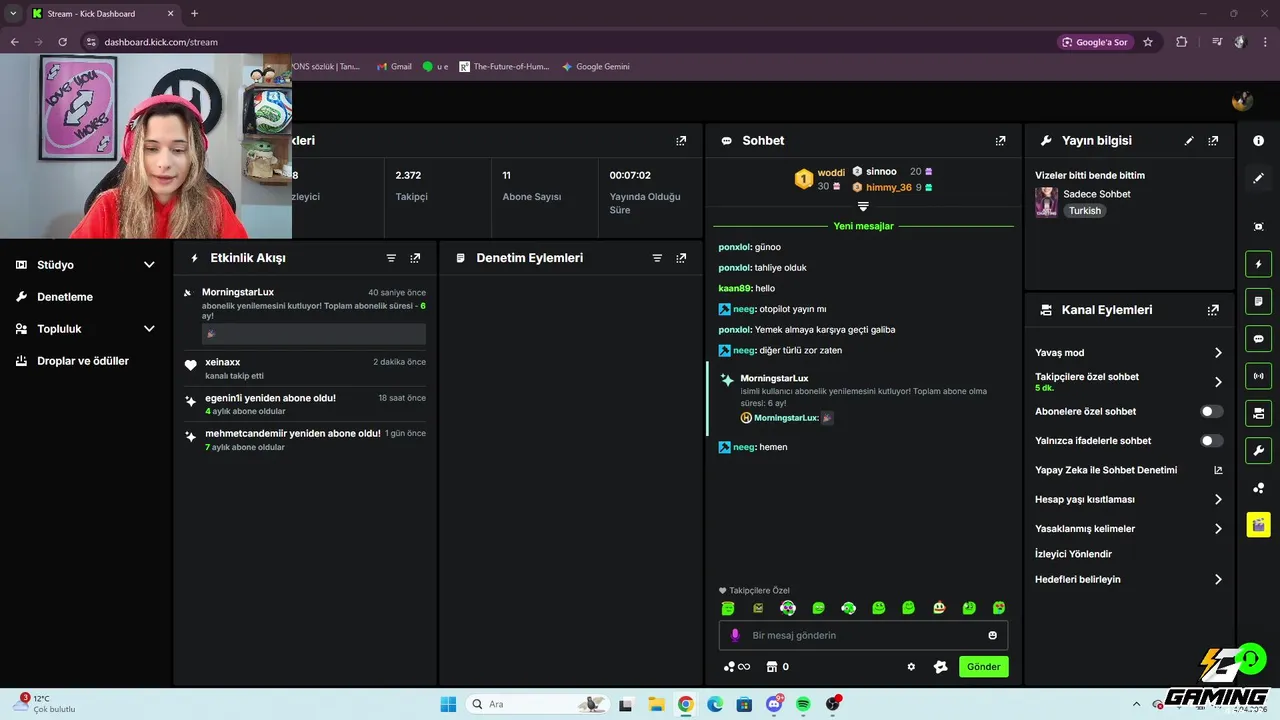1280x720 pixels.
Task: Click the focus frame icon in right sidebar
Action: [x=1258, y=227]
